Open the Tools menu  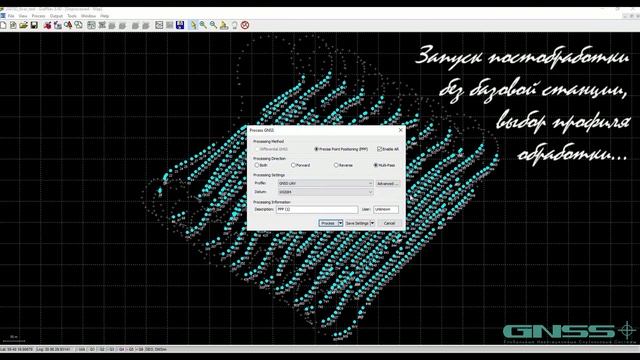coord(72,16)
